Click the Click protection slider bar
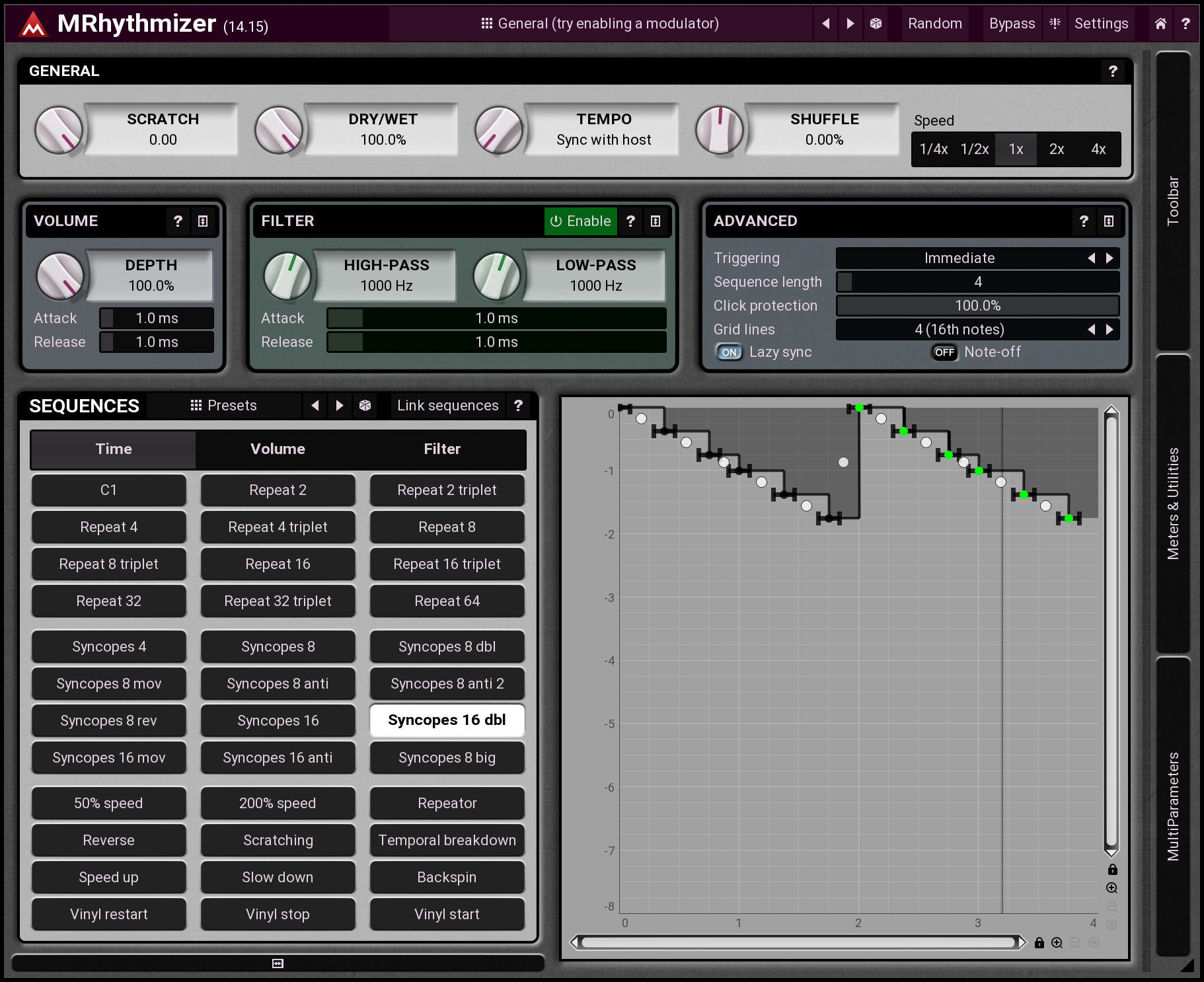Screen dimensions: 1204x982 [977, 306]
